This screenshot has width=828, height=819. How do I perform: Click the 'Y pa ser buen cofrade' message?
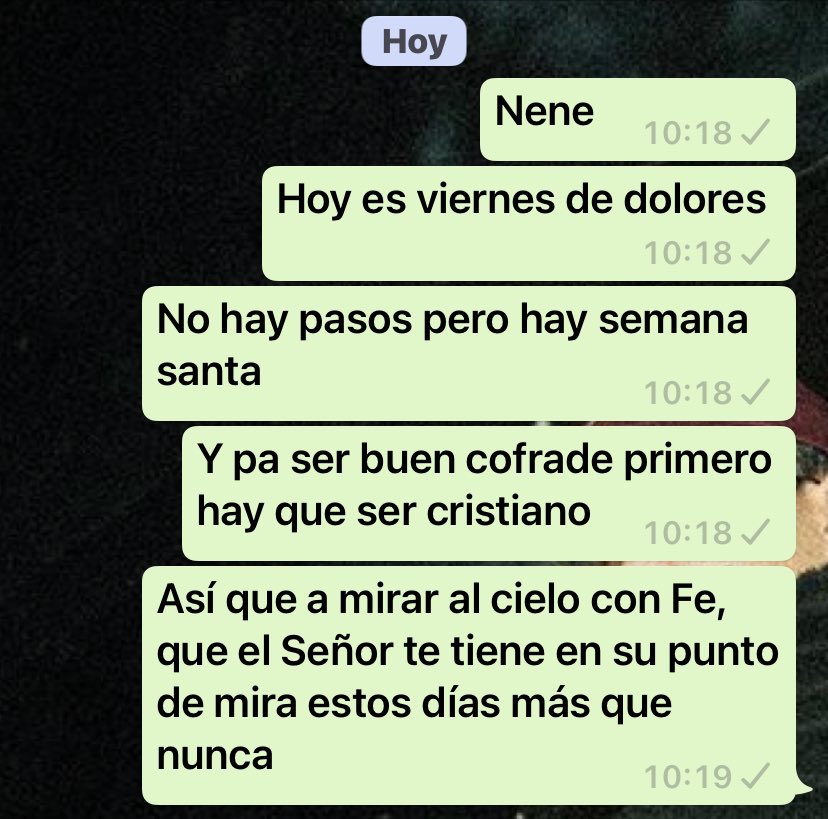(x=488, y=493)
